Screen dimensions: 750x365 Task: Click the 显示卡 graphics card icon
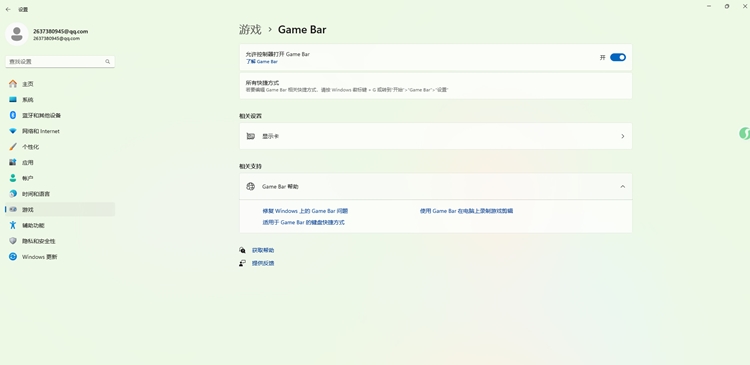[x=251, y=136]
